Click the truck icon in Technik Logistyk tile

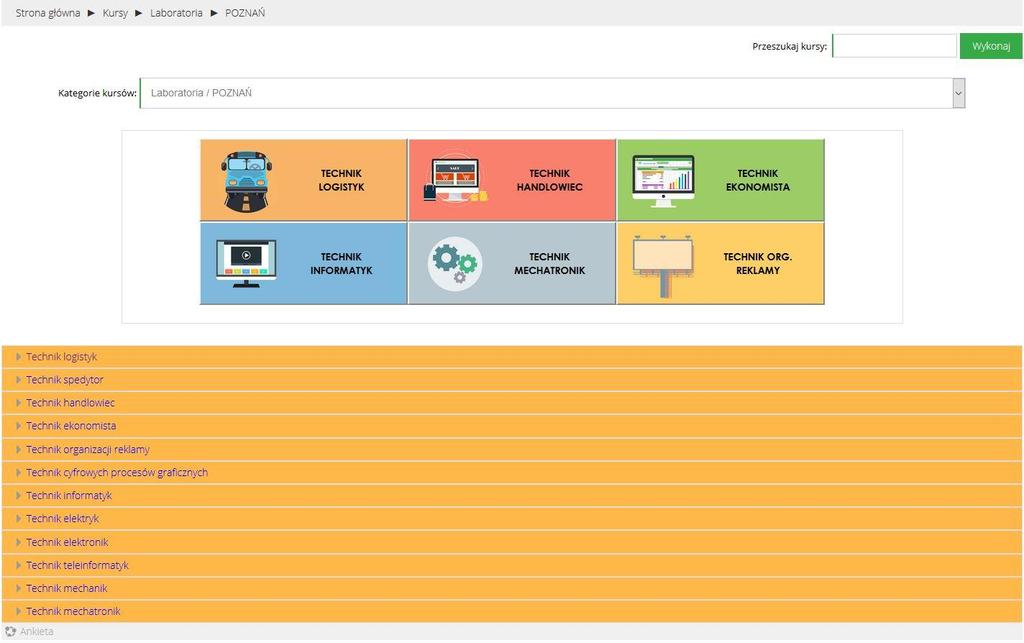(x=246, y=181)
